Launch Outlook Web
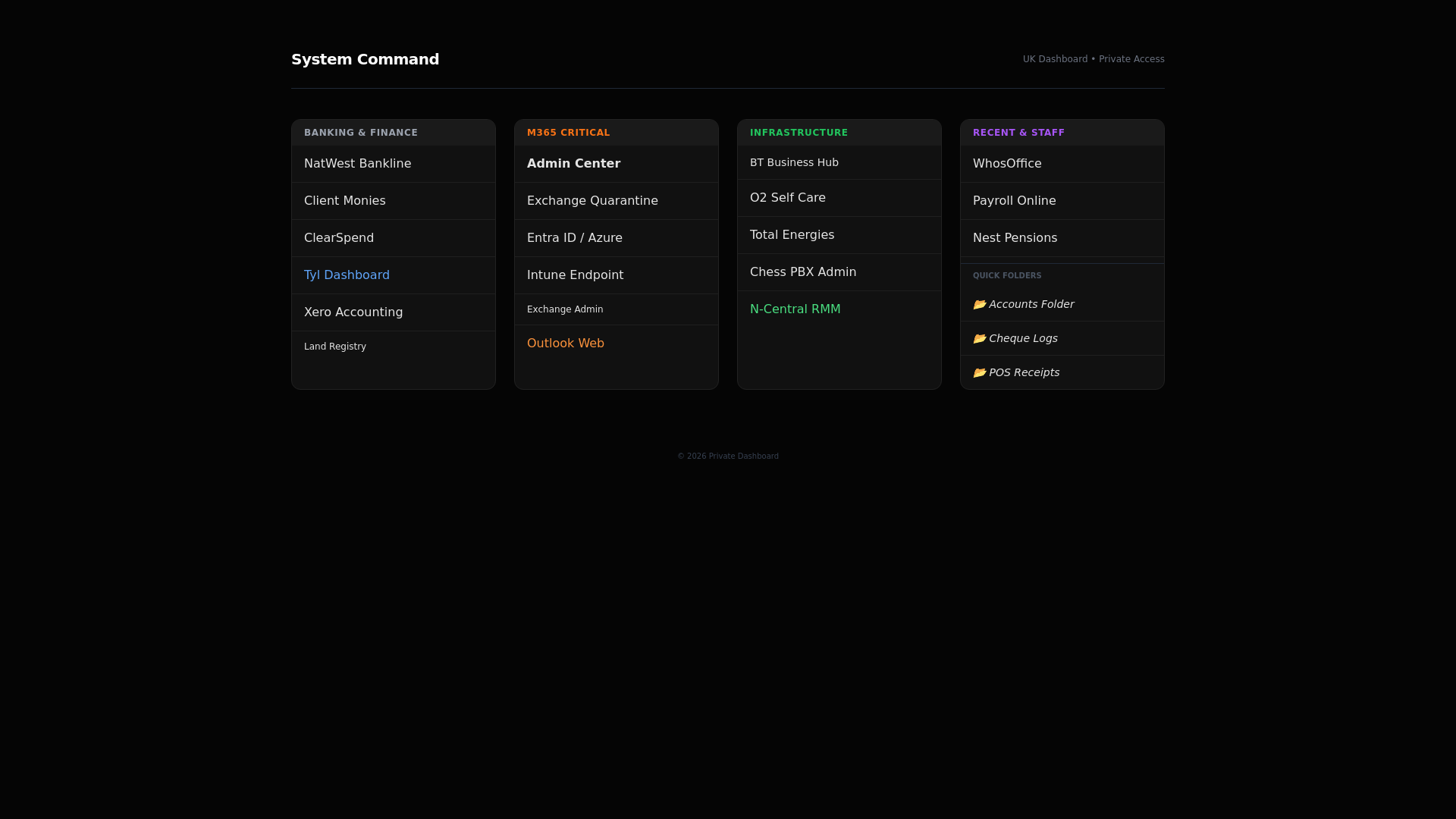 click(617, 344)
